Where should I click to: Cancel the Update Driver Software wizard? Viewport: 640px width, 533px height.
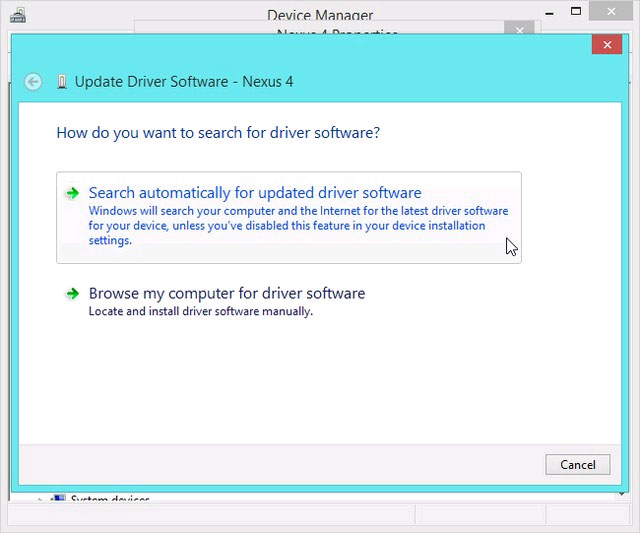coord(578,464)
